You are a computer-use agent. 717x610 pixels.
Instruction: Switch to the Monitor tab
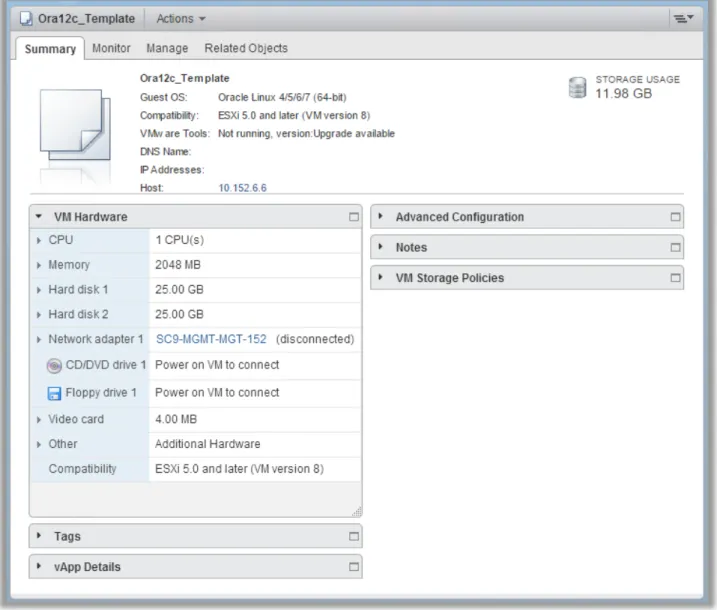pos(111,48)
